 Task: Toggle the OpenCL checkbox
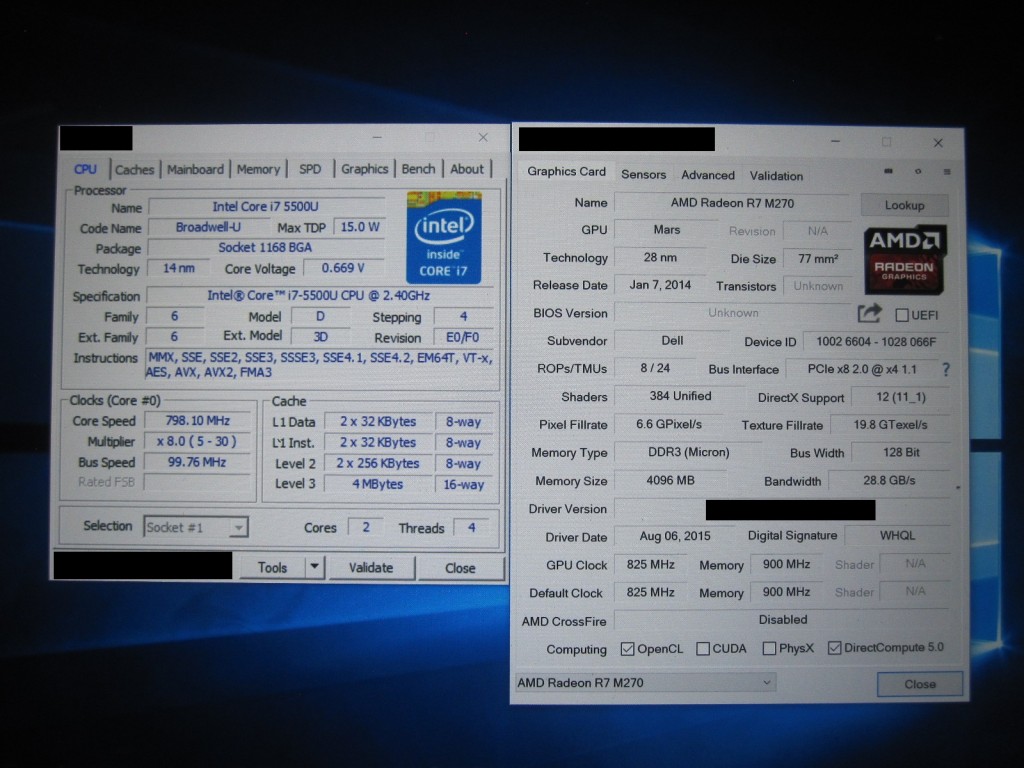628,649
